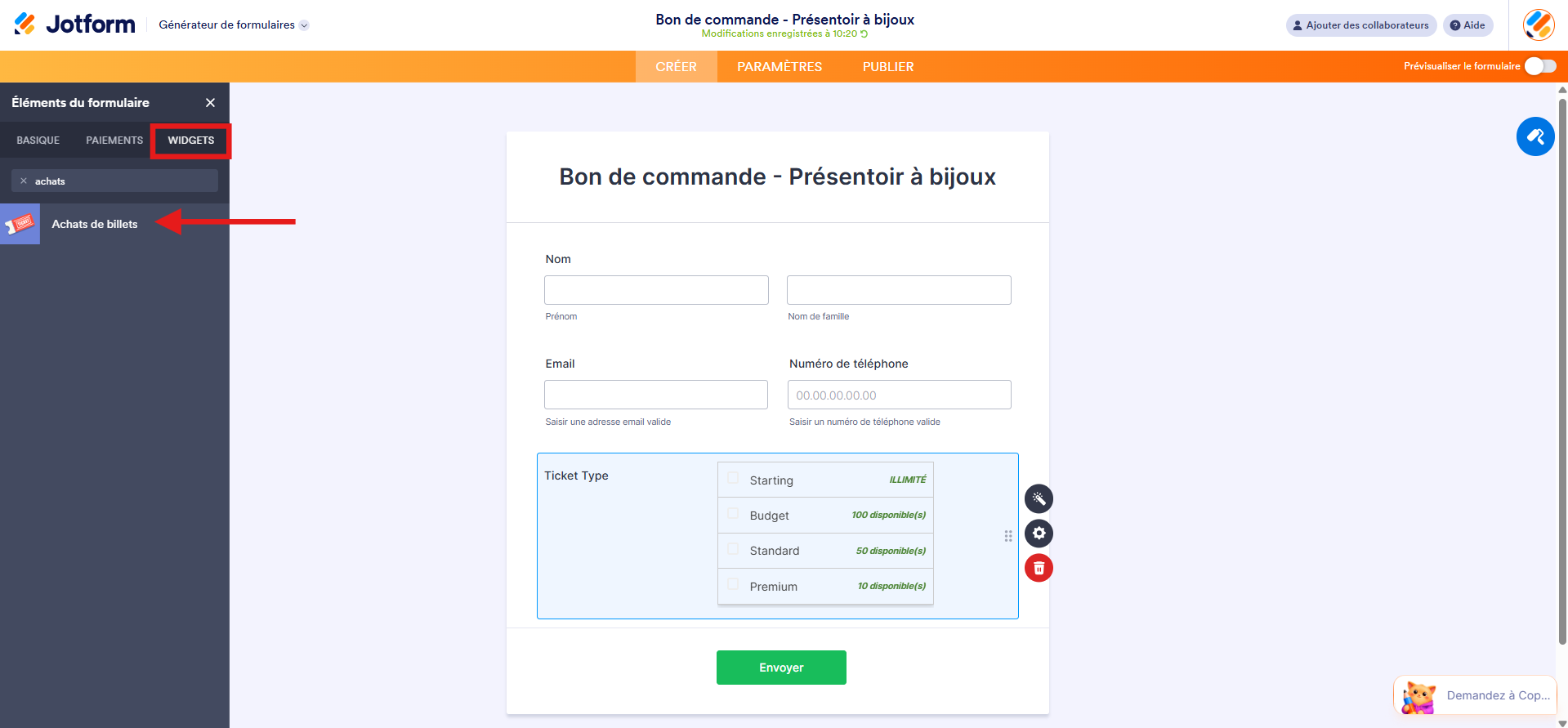Switch to the CRÉER tab
1568x728 pixels.
pos(677,66)
